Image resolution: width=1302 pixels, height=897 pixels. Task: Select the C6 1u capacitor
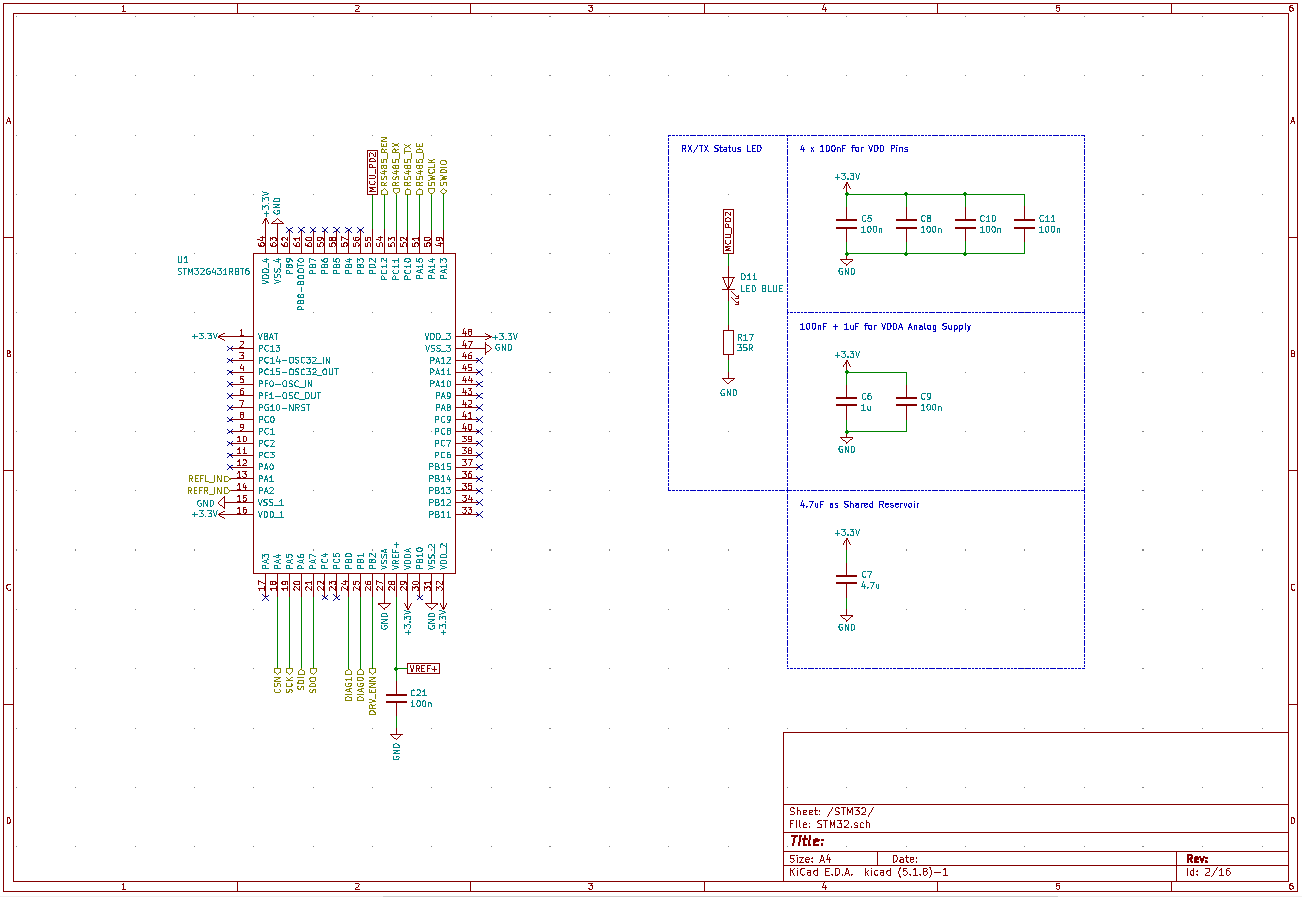847,402
